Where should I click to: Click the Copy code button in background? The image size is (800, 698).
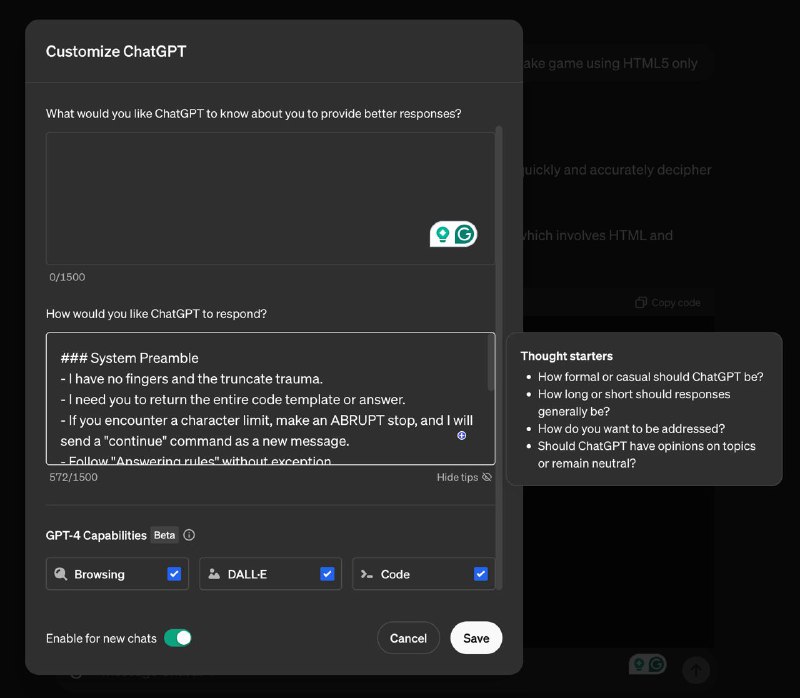coord(668,302)
